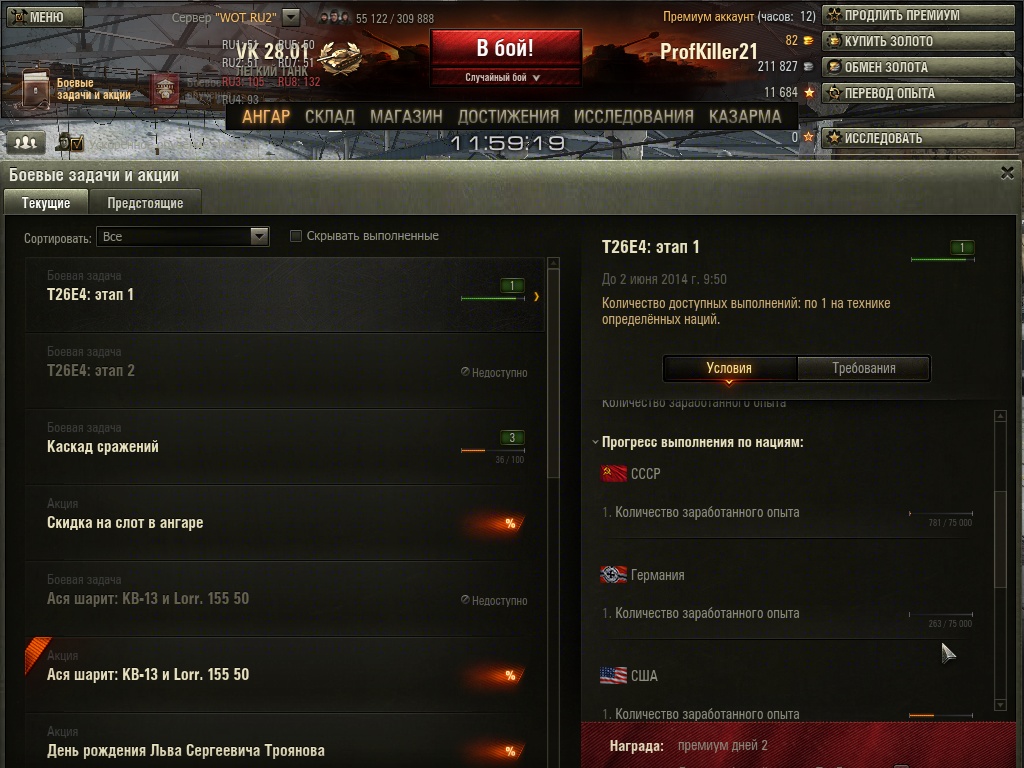Click the gold coins icon beside 82
The height and width of the screenshot is (768, 1024).
pos(808,40)
